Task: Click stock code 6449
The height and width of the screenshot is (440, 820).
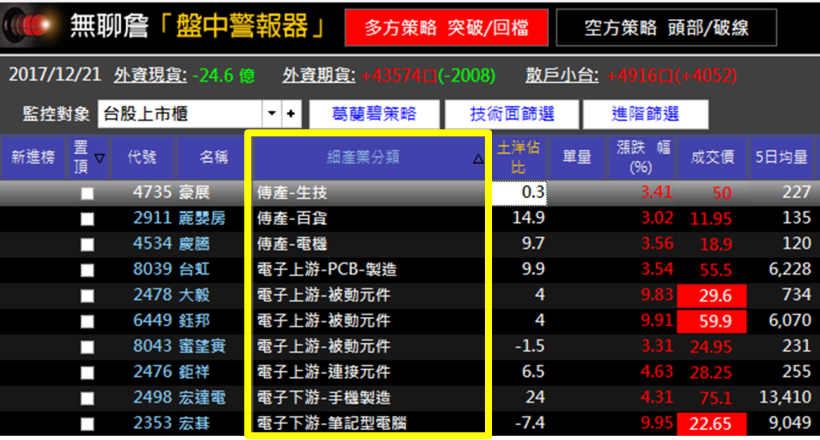Action: tap(152, 320)
